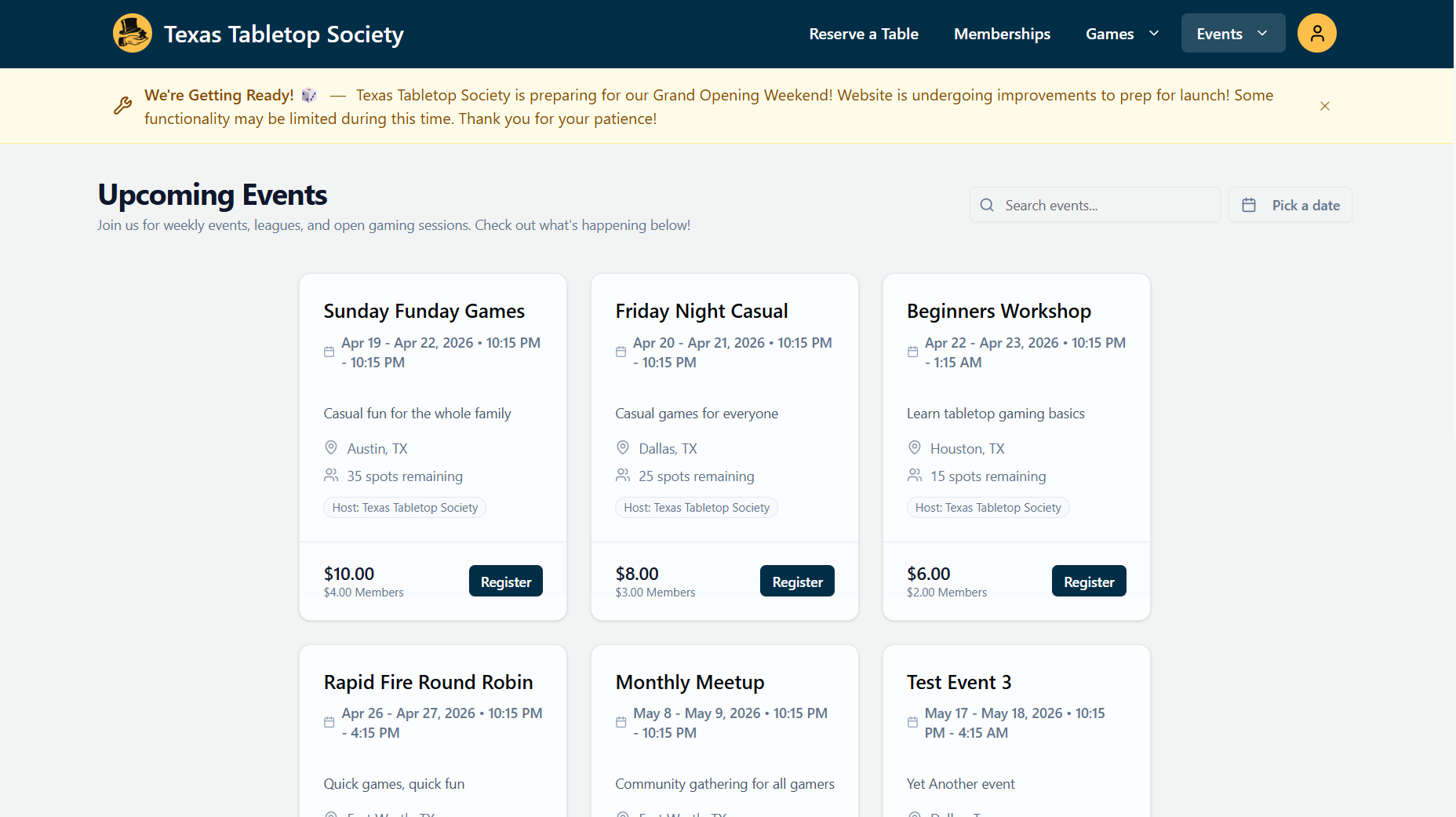This screenshot has height=817, width=1456.
Task: Focus the Search events field
Action: click(x=1095, y=205)
